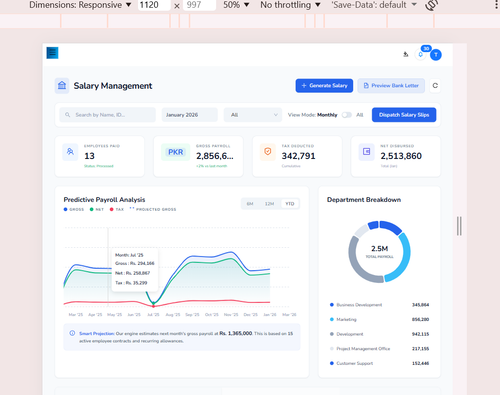Click the Projected Gross legend entry
The width and height of the screenshot is (500, 395).
[x=153, y=209]
